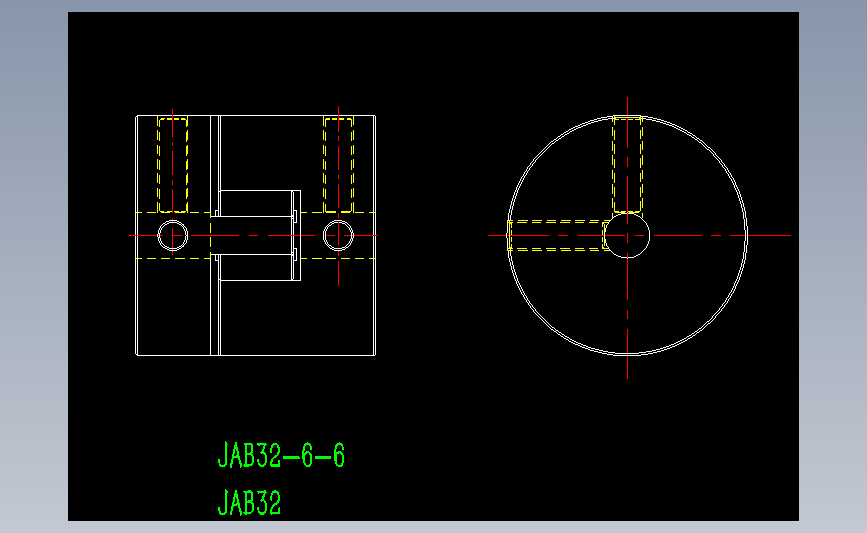Select the JAB32 text on the bottom line
The image size is (867, 533).
(249, 503)
